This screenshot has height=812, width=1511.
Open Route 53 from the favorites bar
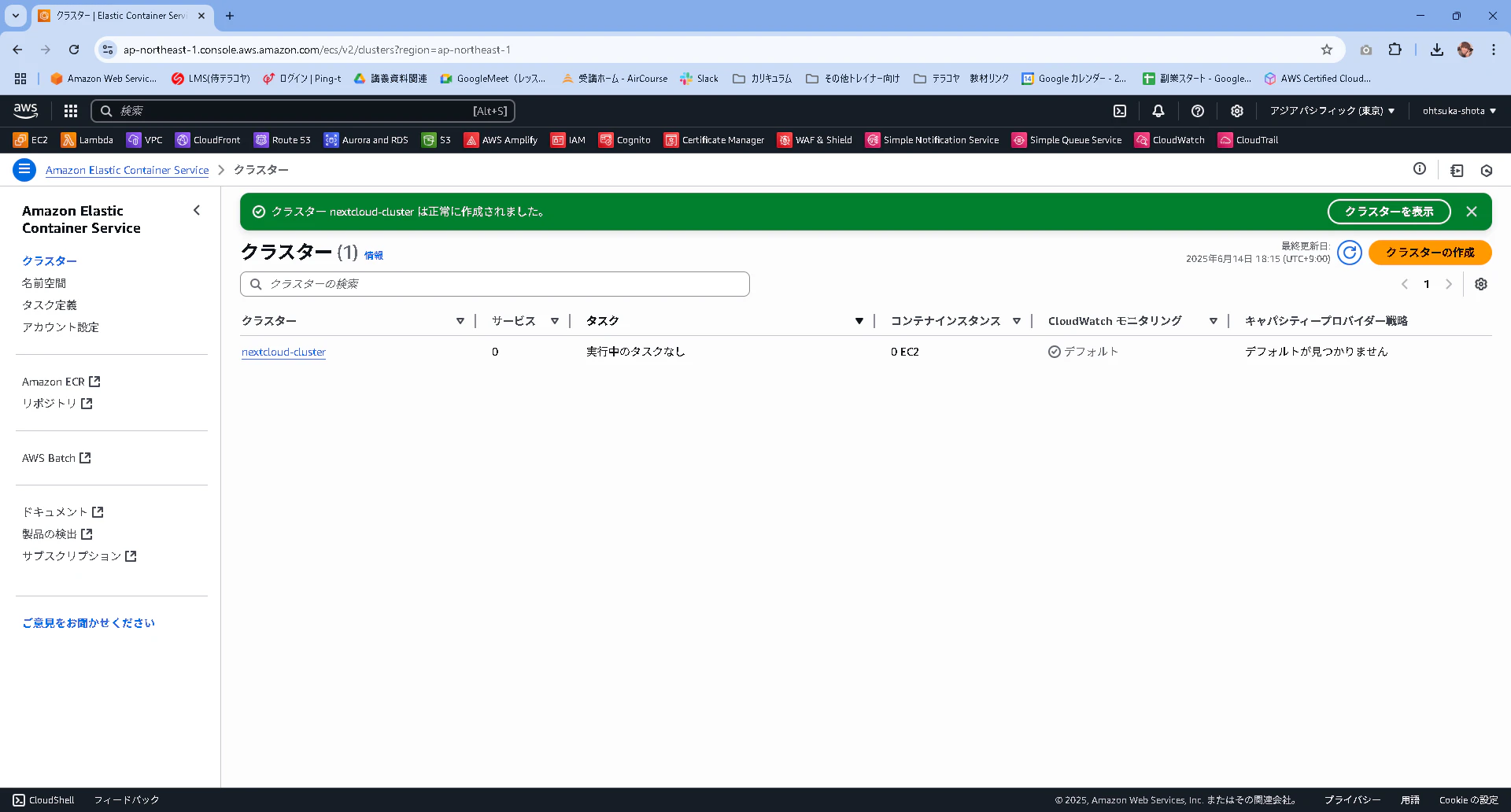(x=283, y=140)
